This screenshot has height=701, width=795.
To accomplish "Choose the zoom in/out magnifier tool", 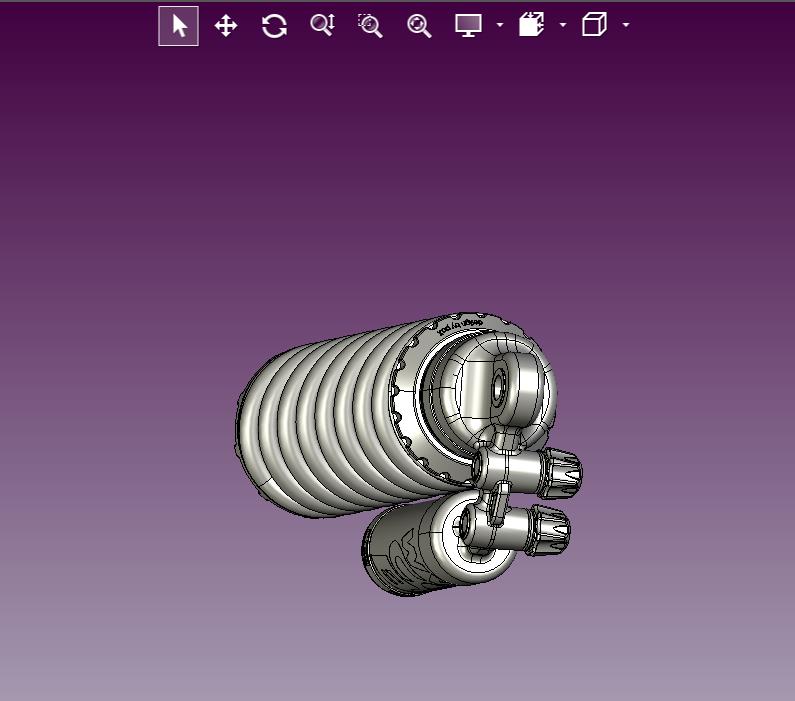I will (x=322, y=25).
